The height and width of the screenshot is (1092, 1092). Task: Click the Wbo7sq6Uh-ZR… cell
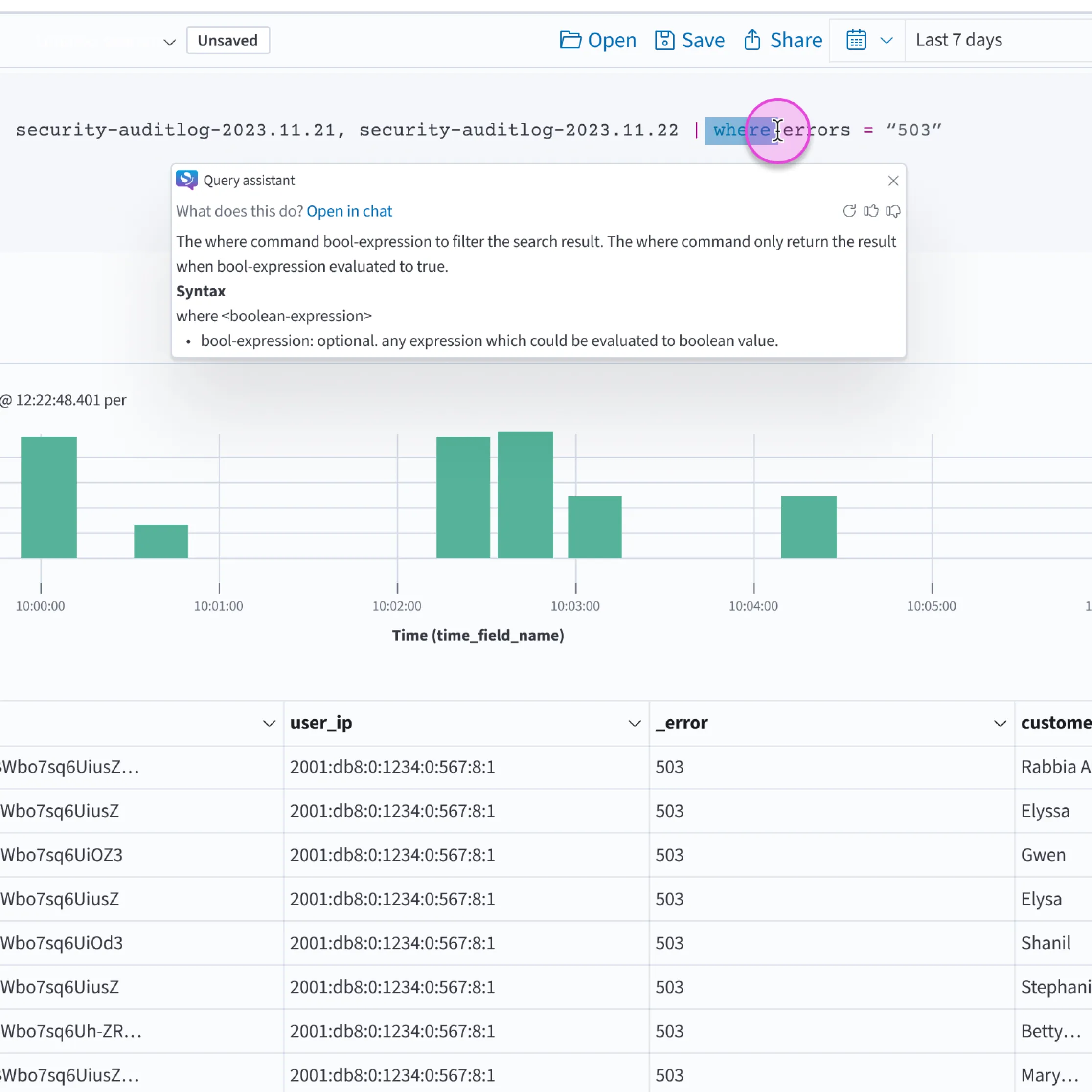[71, 1031]
